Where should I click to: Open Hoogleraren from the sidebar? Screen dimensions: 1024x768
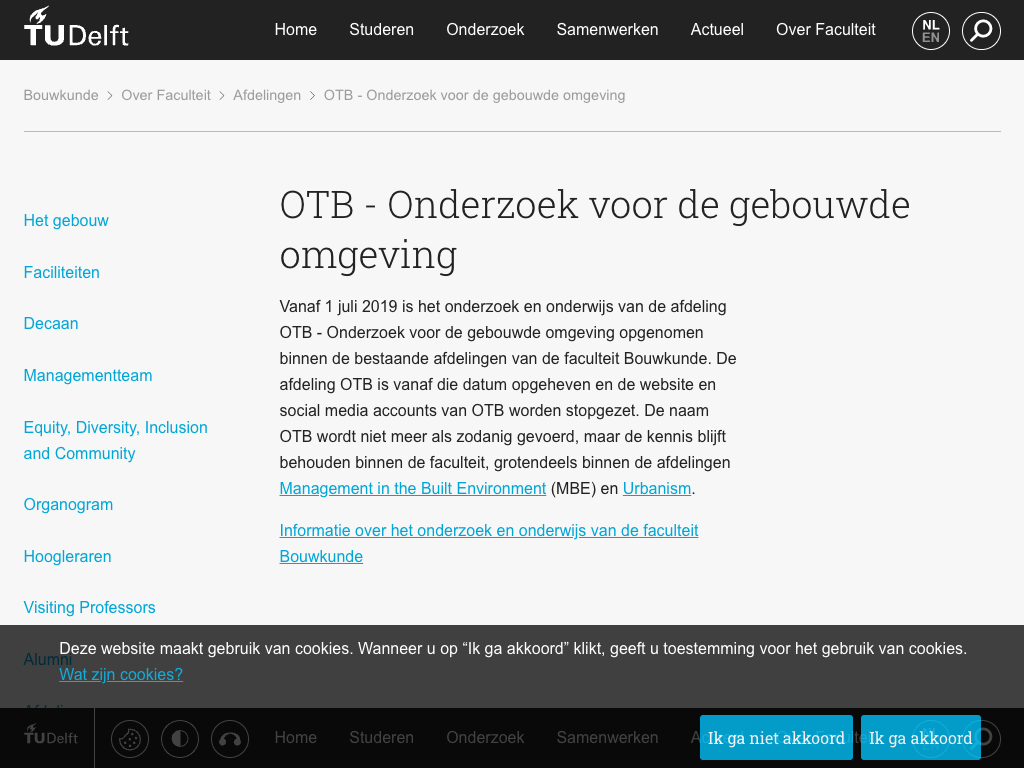[x=67, y=557]
